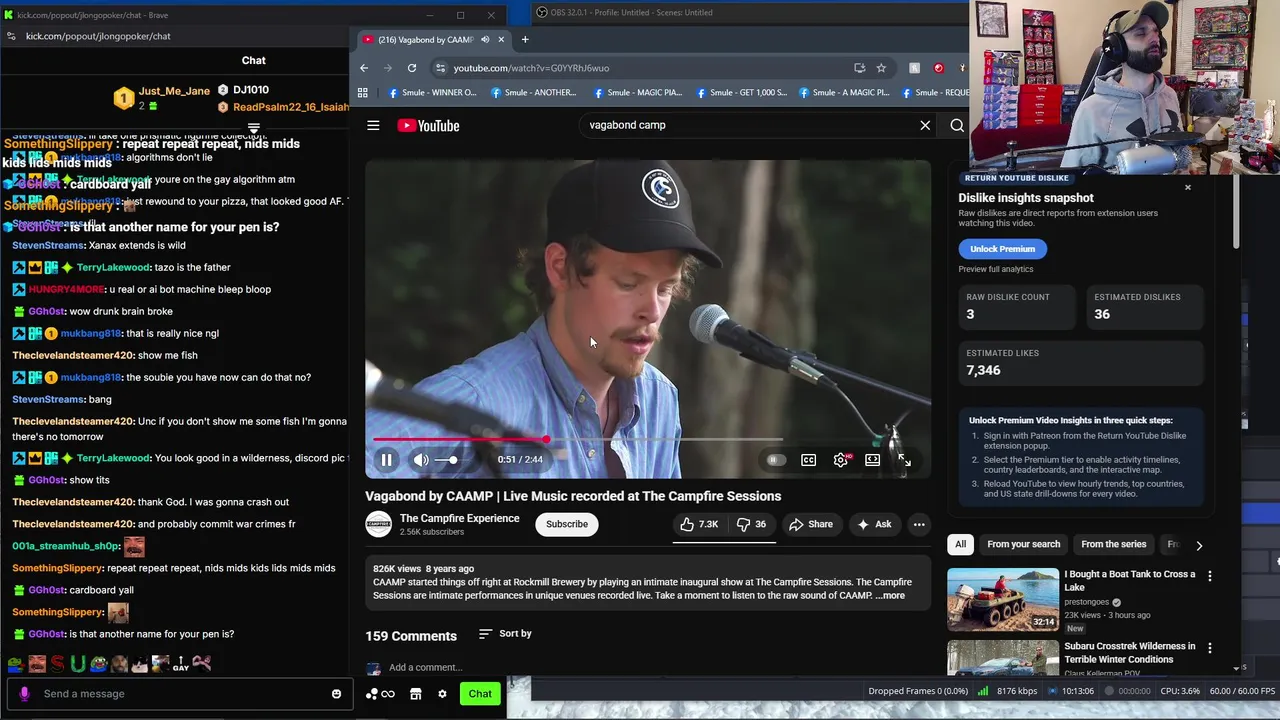Open the browser apps grid icon
This screenshot has width=1280, height=720.
click(363, 92)
